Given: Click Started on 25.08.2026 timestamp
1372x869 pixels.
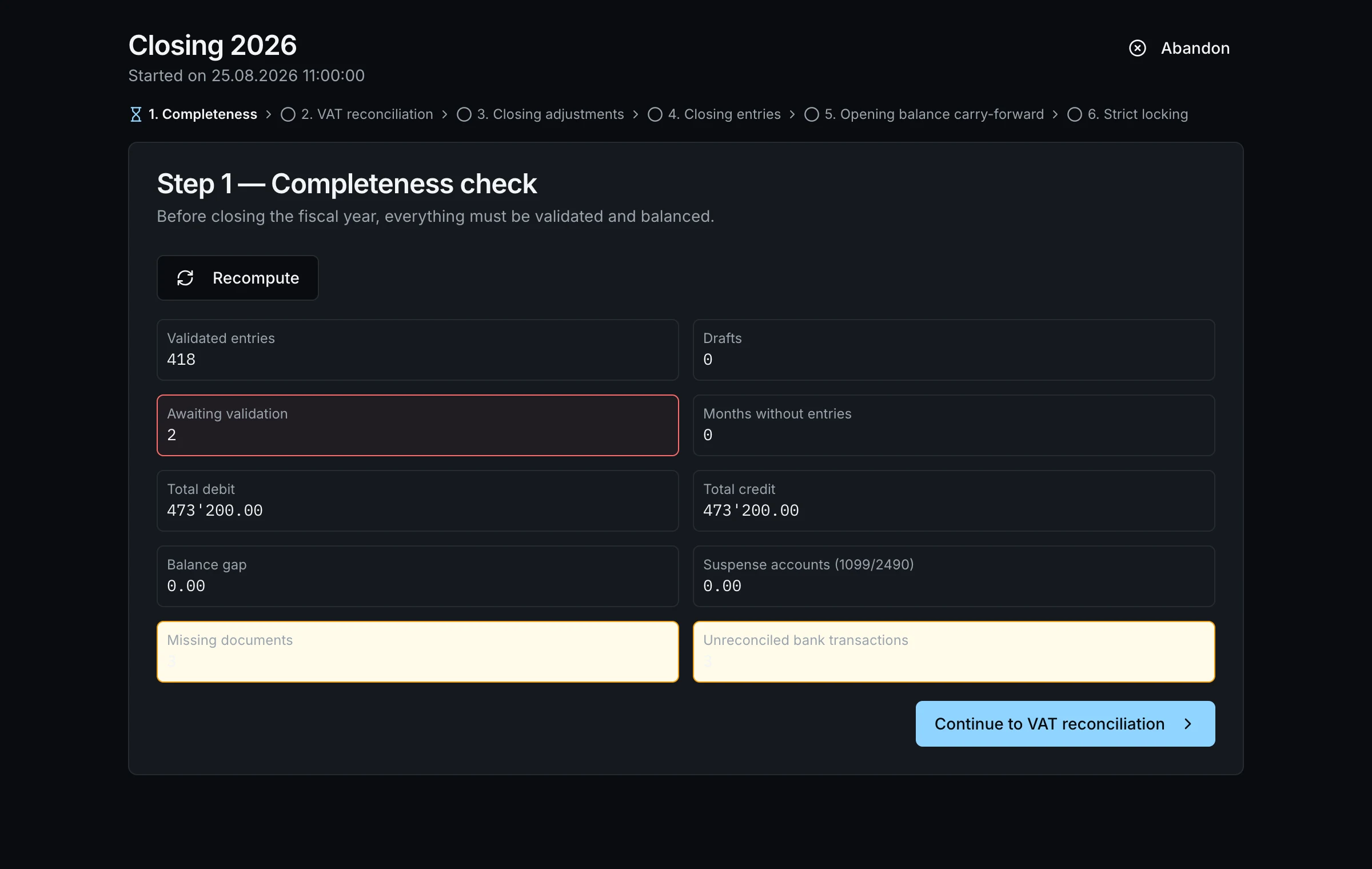Looking at the screenshot, I should [246, 75].
